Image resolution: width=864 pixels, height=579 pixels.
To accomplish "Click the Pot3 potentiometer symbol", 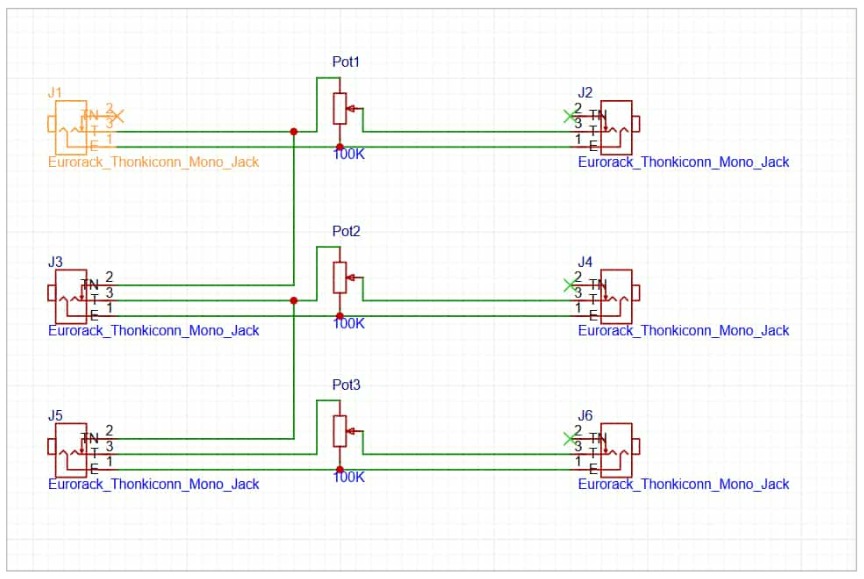I will click(x=340, y=430).
